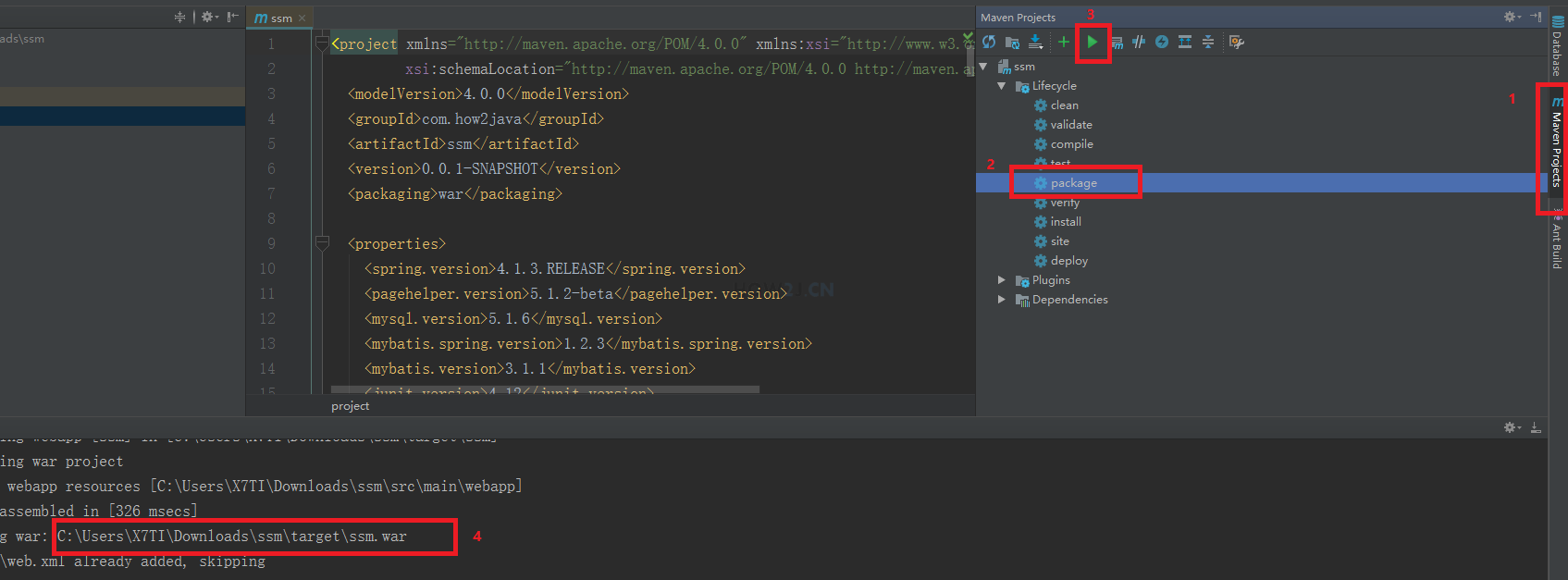1568x580 pixels.
Task: Hide the Maven Projects panel
Action: pos(1536,17)
